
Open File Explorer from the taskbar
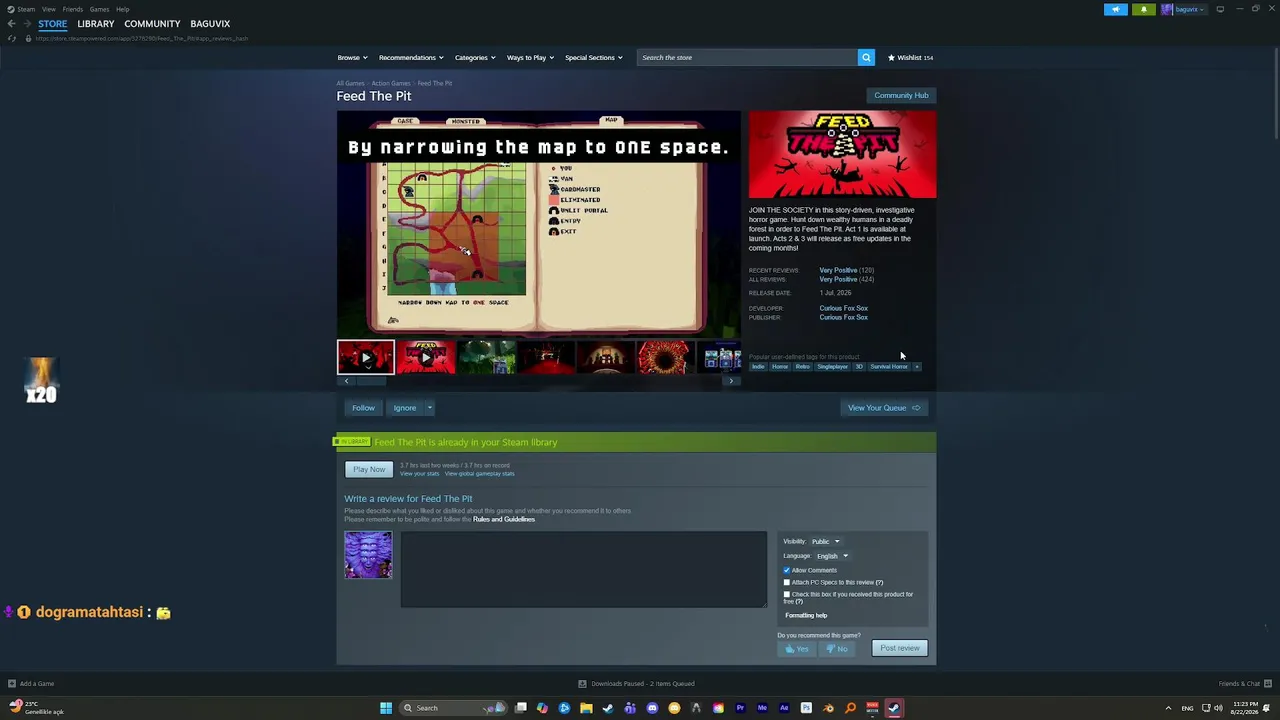click(x=586, y=708)
